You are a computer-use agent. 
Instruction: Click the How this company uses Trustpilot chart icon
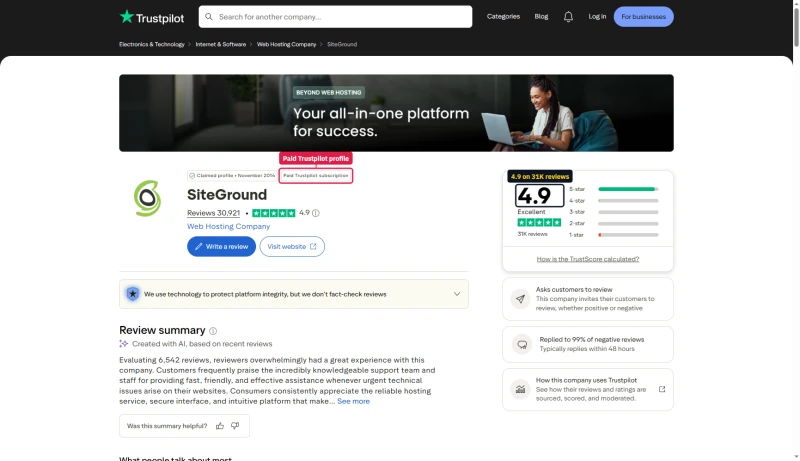coord(520,390)
